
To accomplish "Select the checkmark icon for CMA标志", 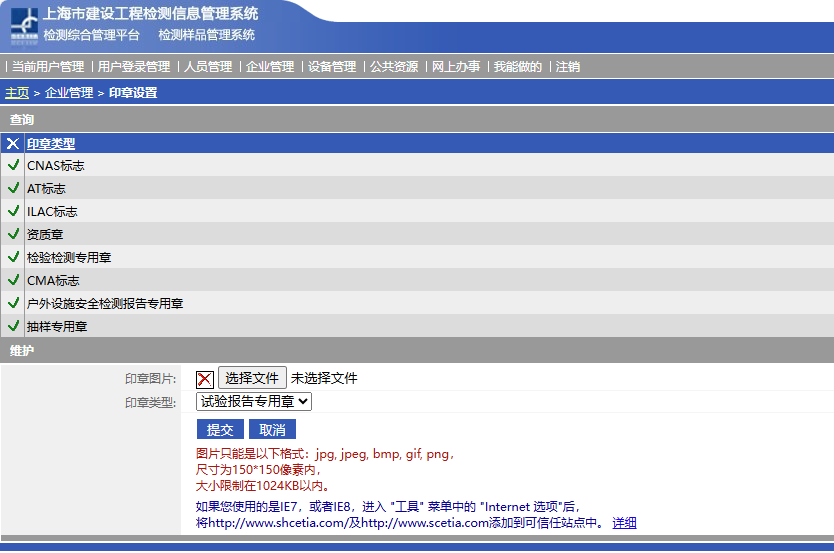I will click(x=13, y=280).
